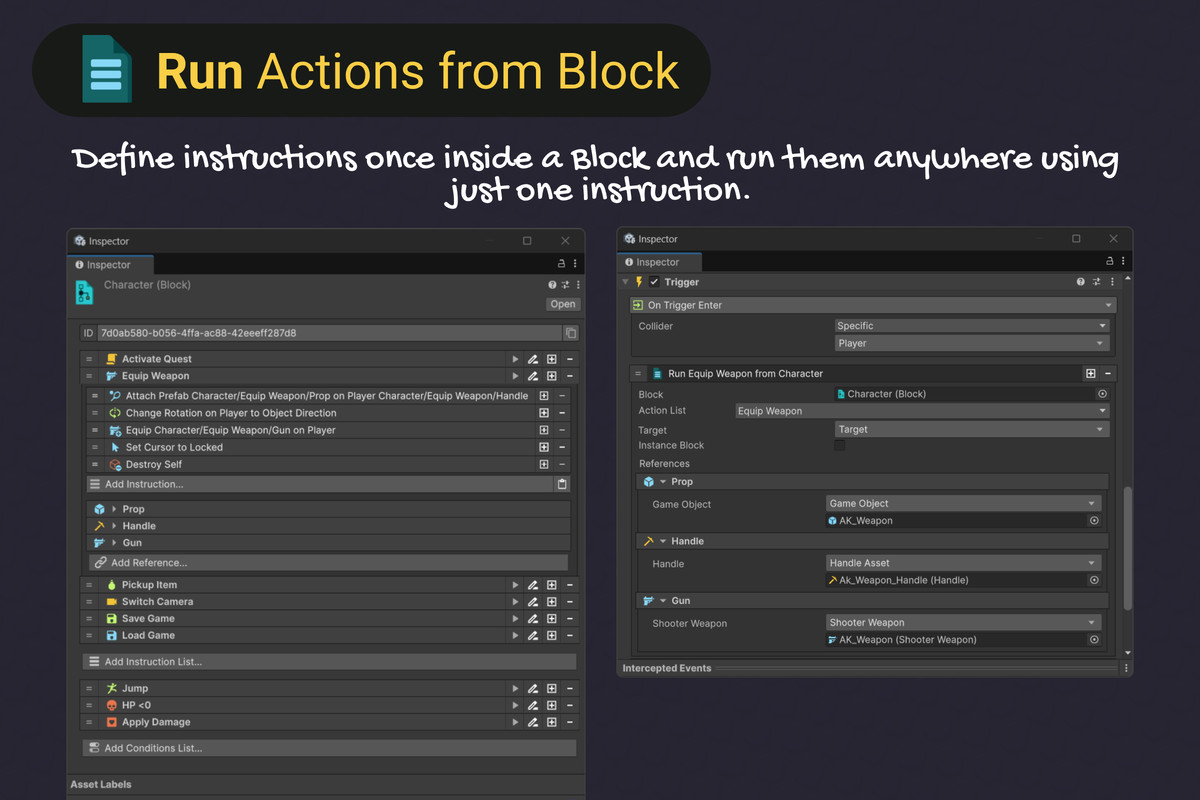The image size is (1200, 800).
Task: Switch to the Inspector tab on the left panel
Action: (x=110, y=264)
